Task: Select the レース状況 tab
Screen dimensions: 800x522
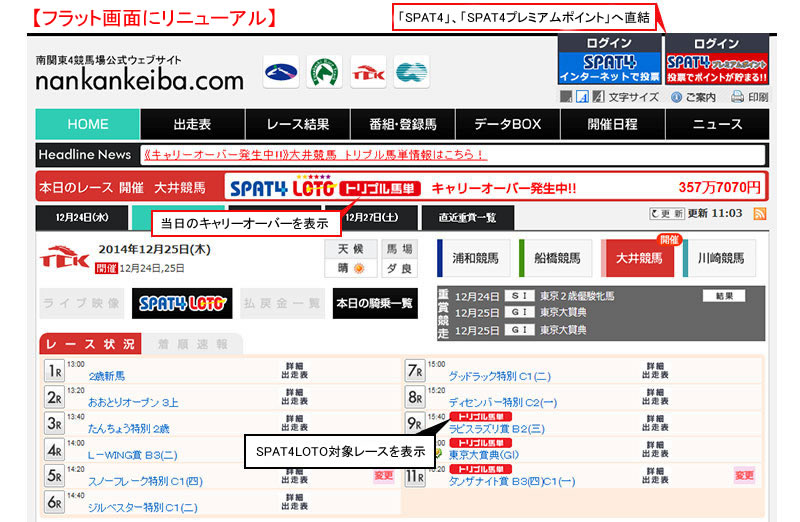Action: pyautogui.click(x=90, y=344)
